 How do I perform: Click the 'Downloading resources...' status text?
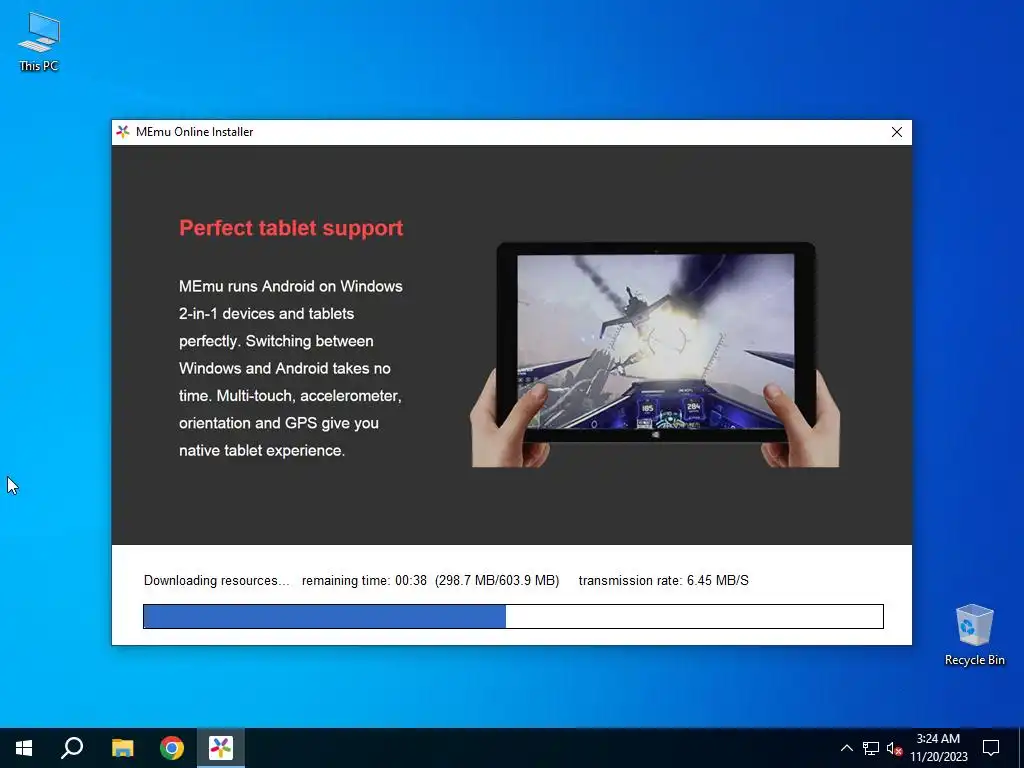click(216, 581)
